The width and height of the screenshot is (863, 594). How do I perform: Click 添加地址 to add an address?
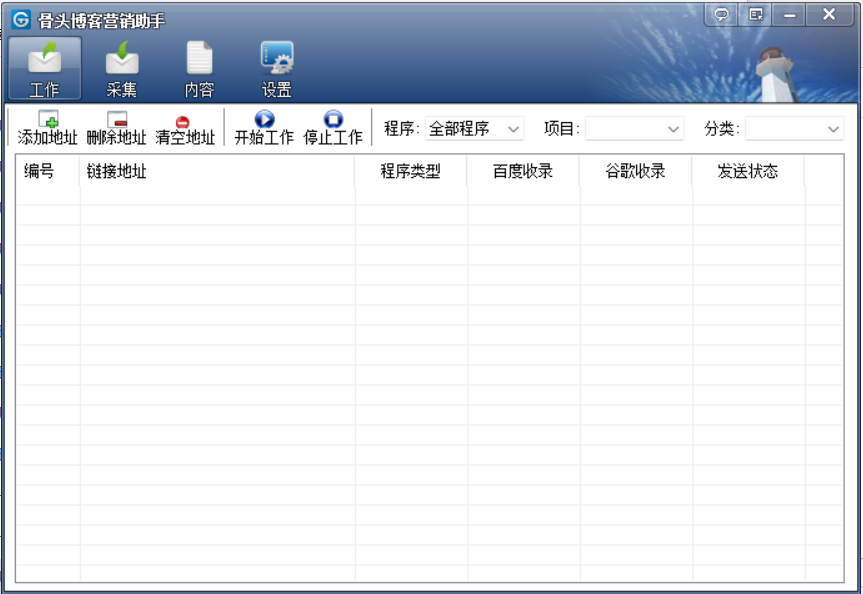pyautogui.click(x=47, y=128)
